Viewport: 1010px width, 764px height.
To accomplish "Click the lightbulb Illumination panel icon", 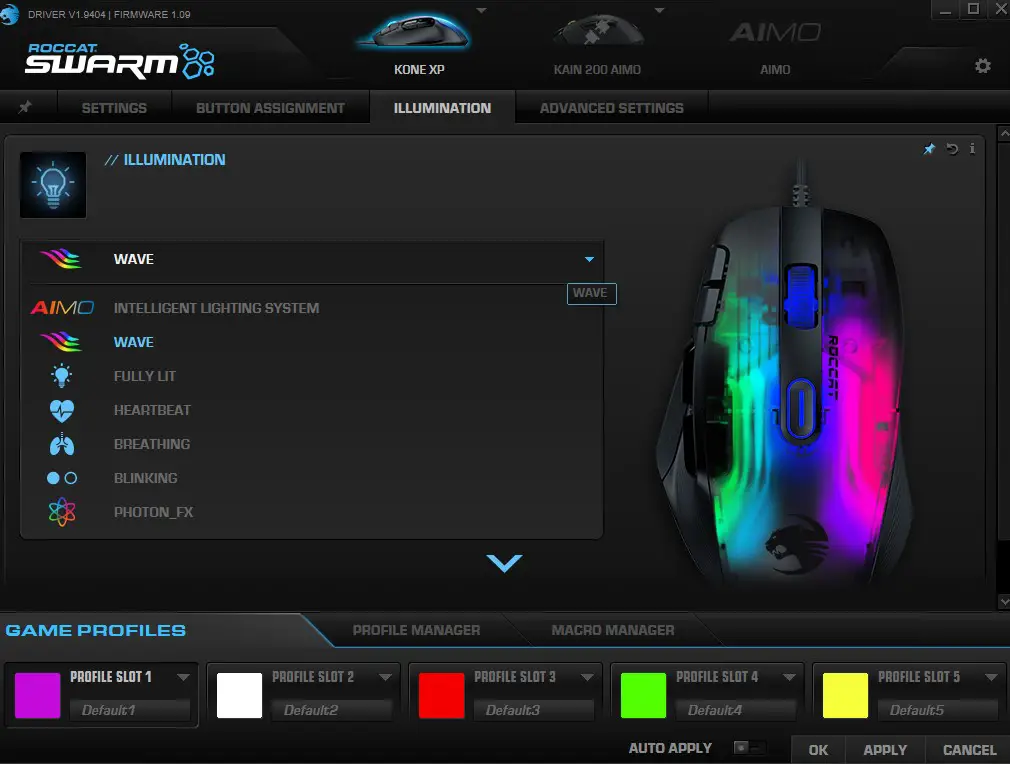I will coord(53,185).
